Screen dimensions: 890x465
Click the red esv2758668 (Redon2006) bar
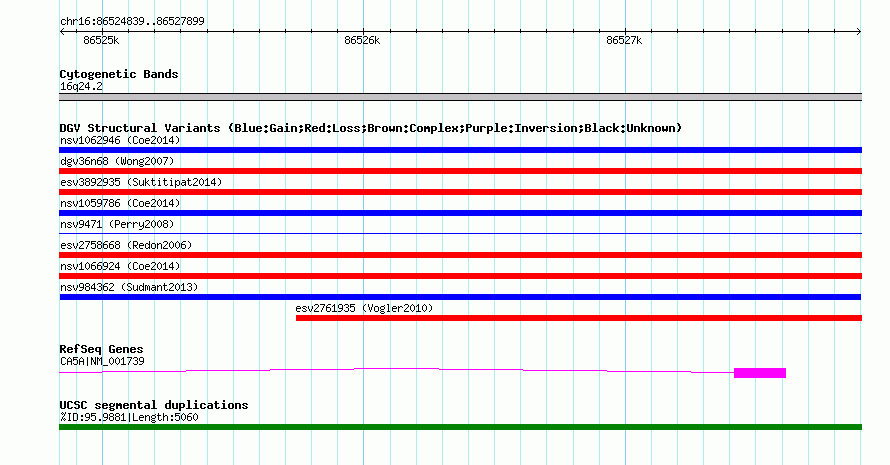tap(460, 255)
